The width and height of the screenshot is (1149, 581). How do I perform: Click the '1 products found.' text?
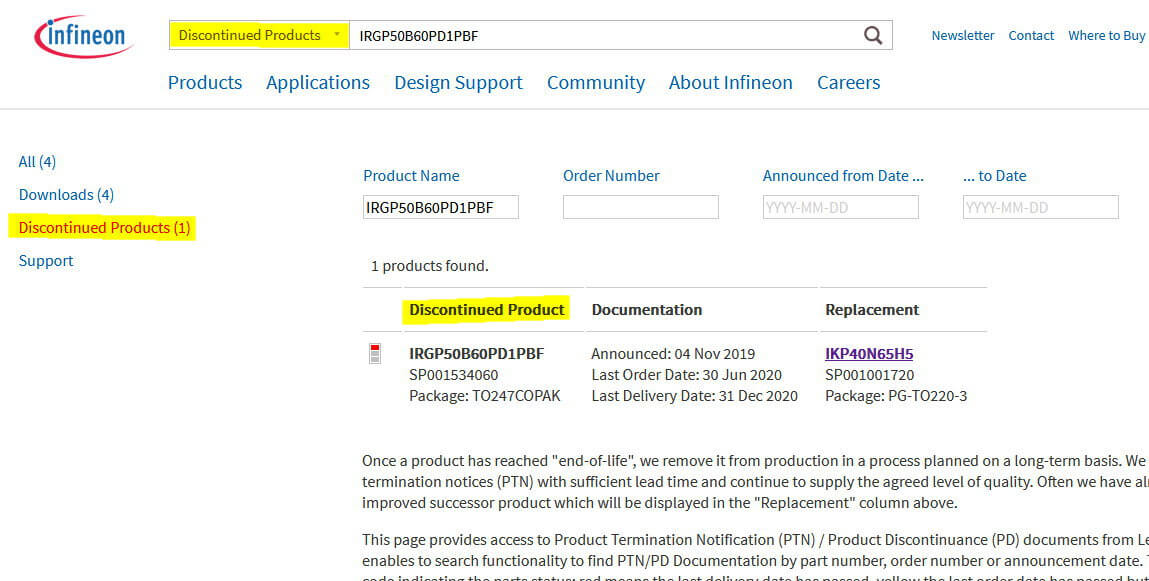(429, 266)
